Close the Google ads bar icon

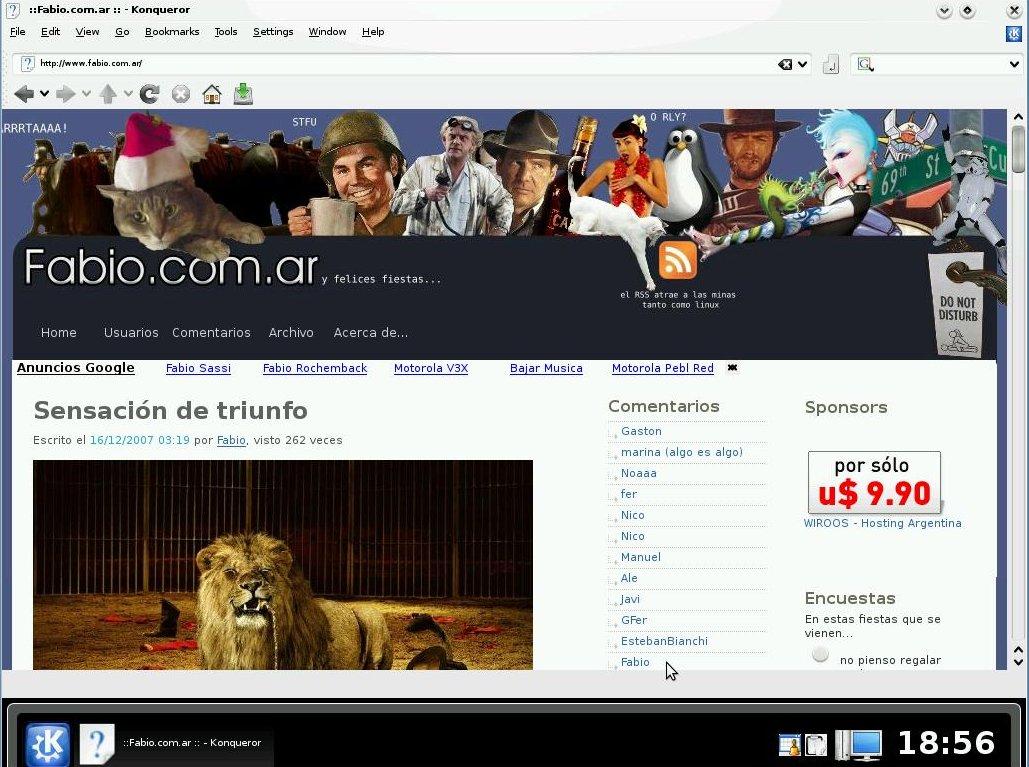click(732, 367)
